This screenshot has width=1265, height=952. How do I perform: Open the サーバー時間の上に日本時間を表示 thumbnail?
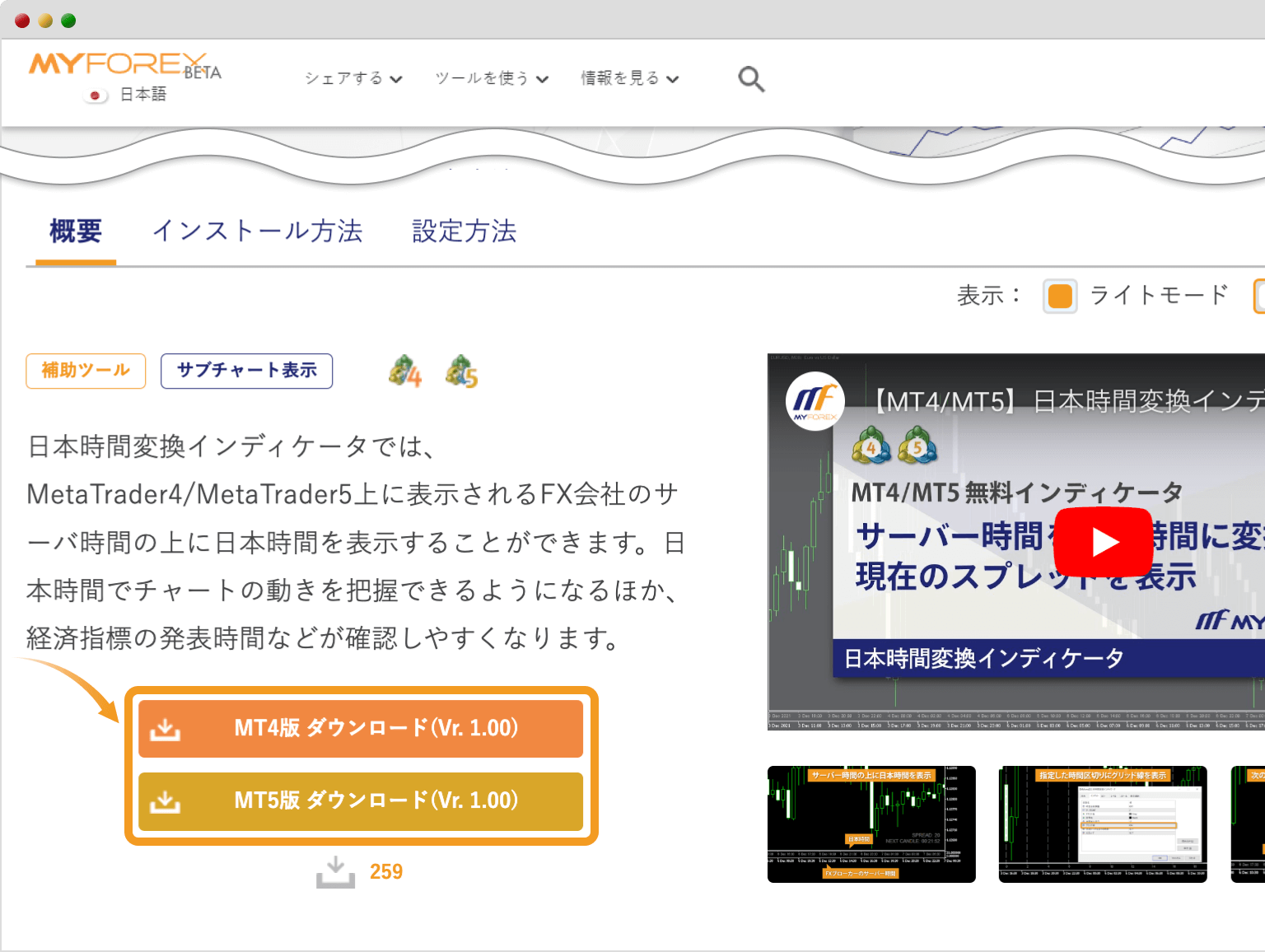[x=871, y=824]
